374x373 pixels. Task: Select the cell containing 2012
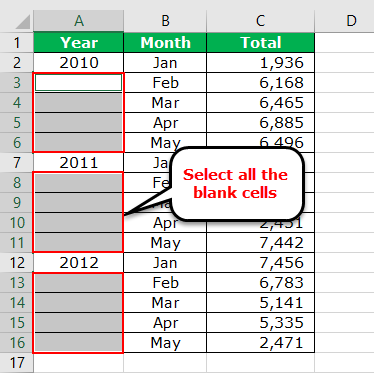pos(79,263)
